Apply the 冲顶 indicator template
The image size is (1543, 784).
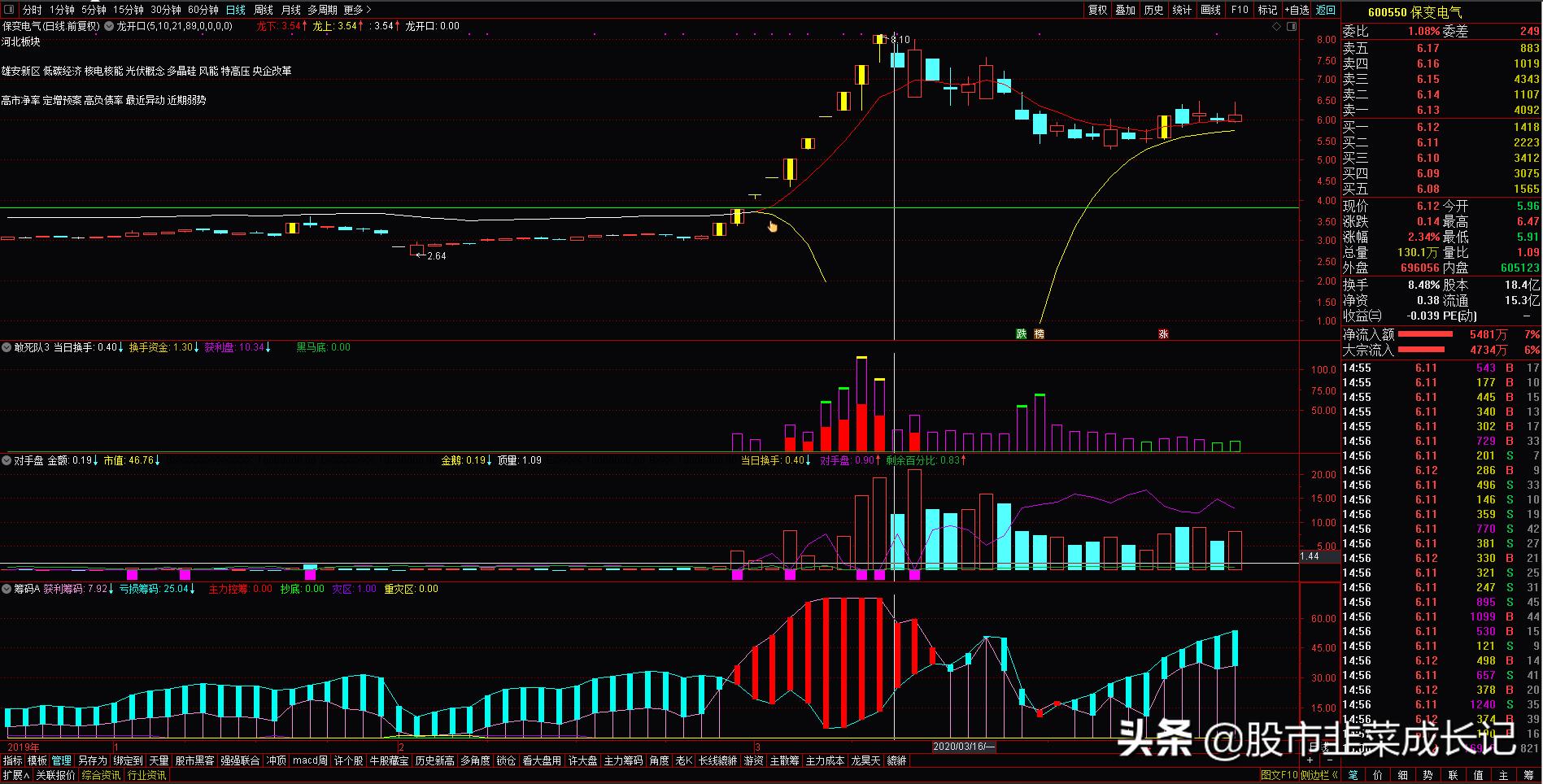(277, 760)
